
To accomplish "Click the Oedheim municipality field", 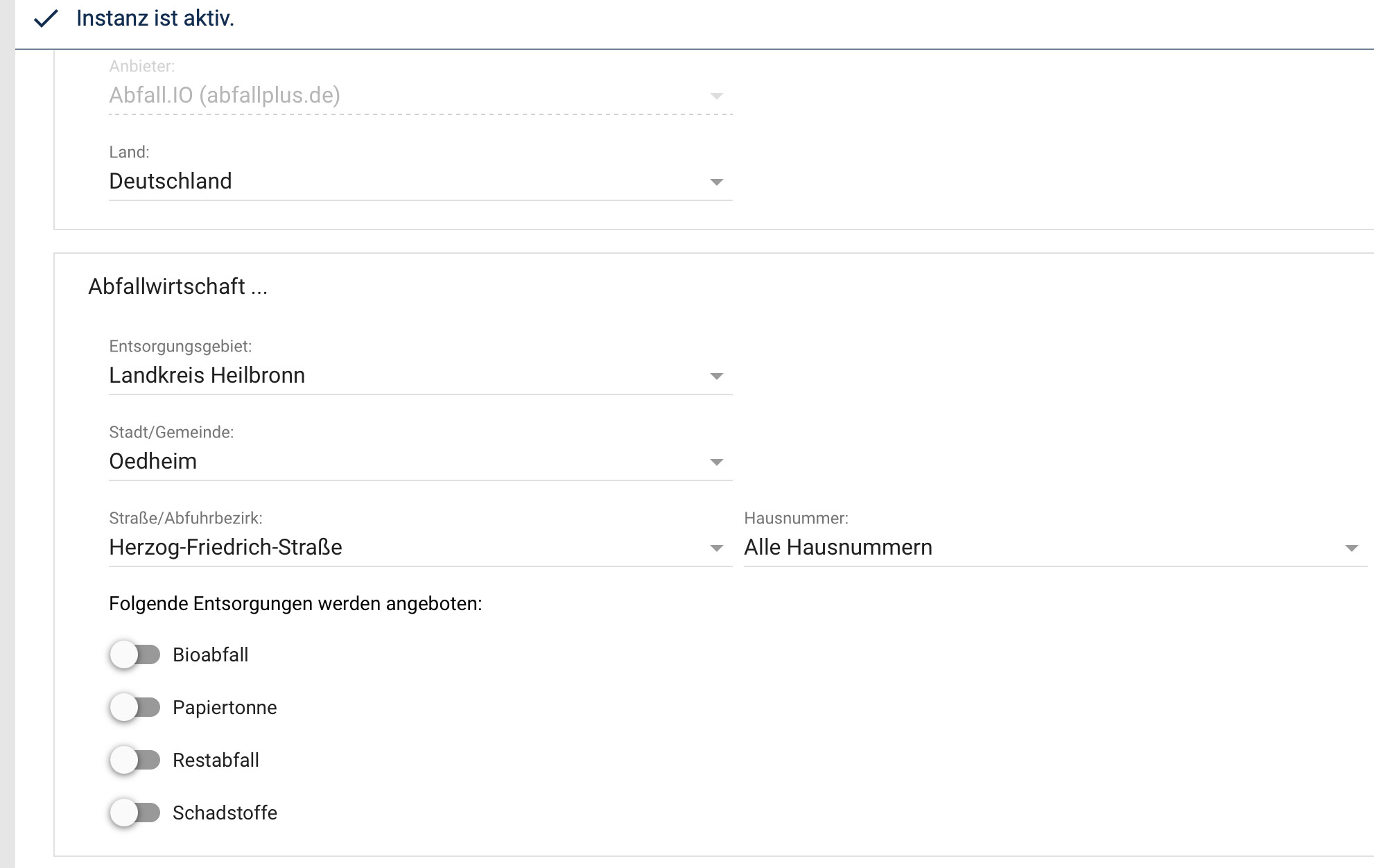I will [x=153, y=461].
